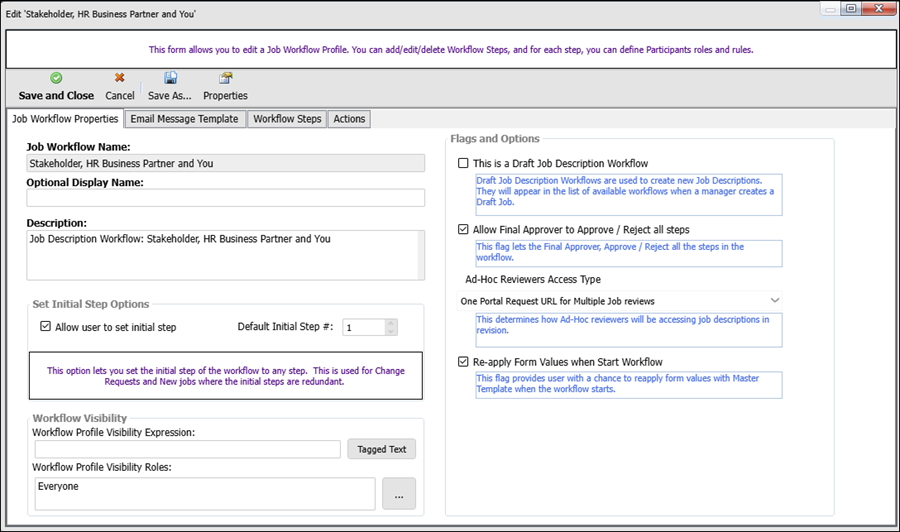Viewport: 900px width, 532px height.
Task: Increase the Default Initial Step number
Action: [390, 322]
